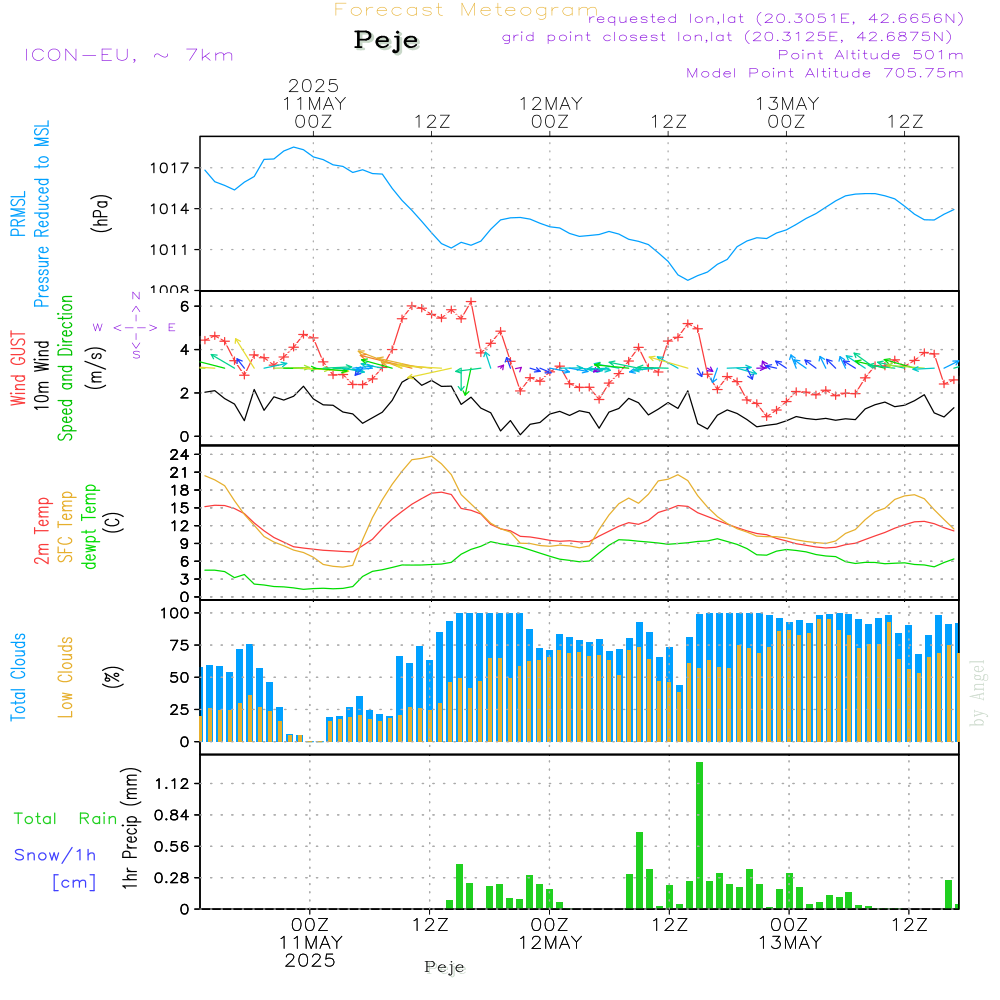Click the orange Low Clouds label
Image resolution: width=1000 pixels, height=1000 pixels.
pyautogui.click(x=66, y=677)
